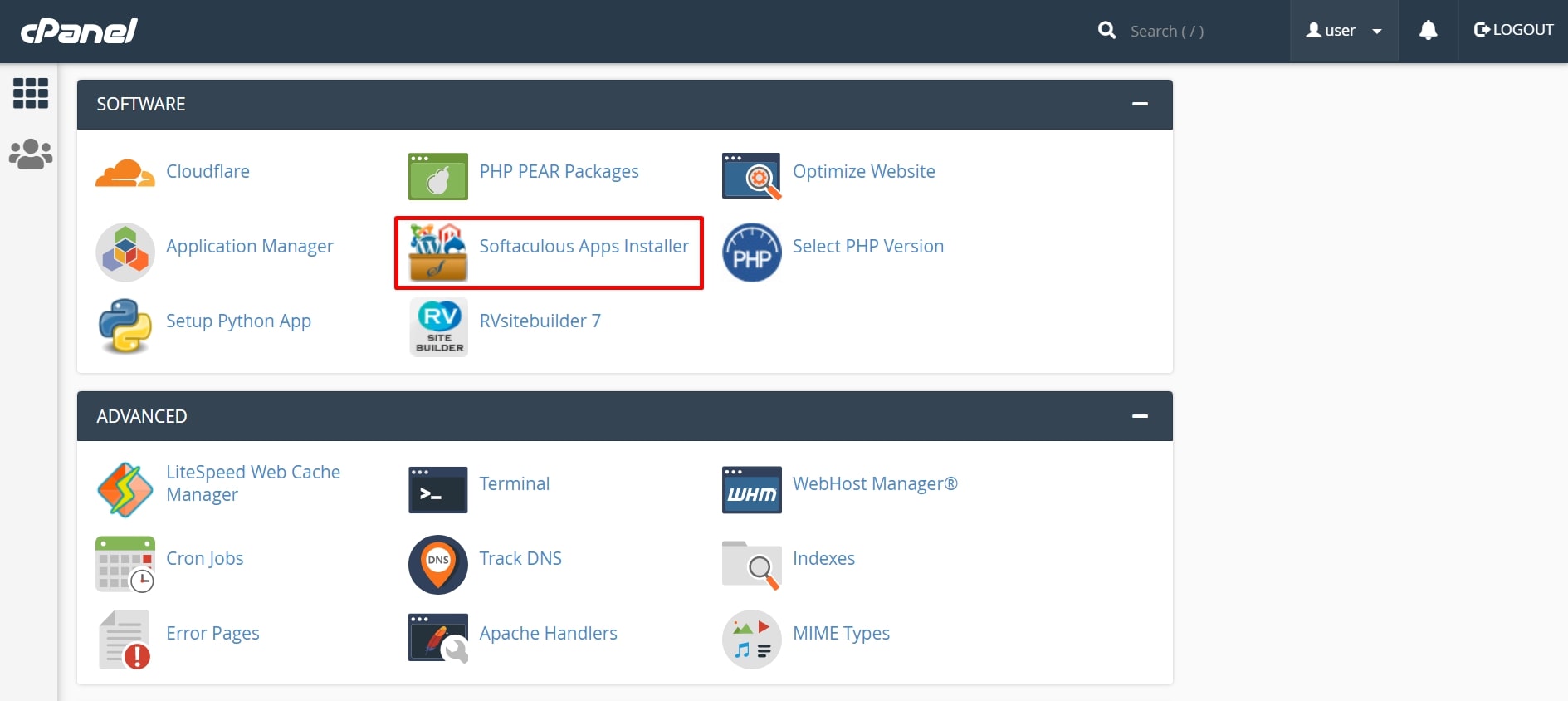
Task: Click the Apache Handlers icon
Action: point(438,638)
